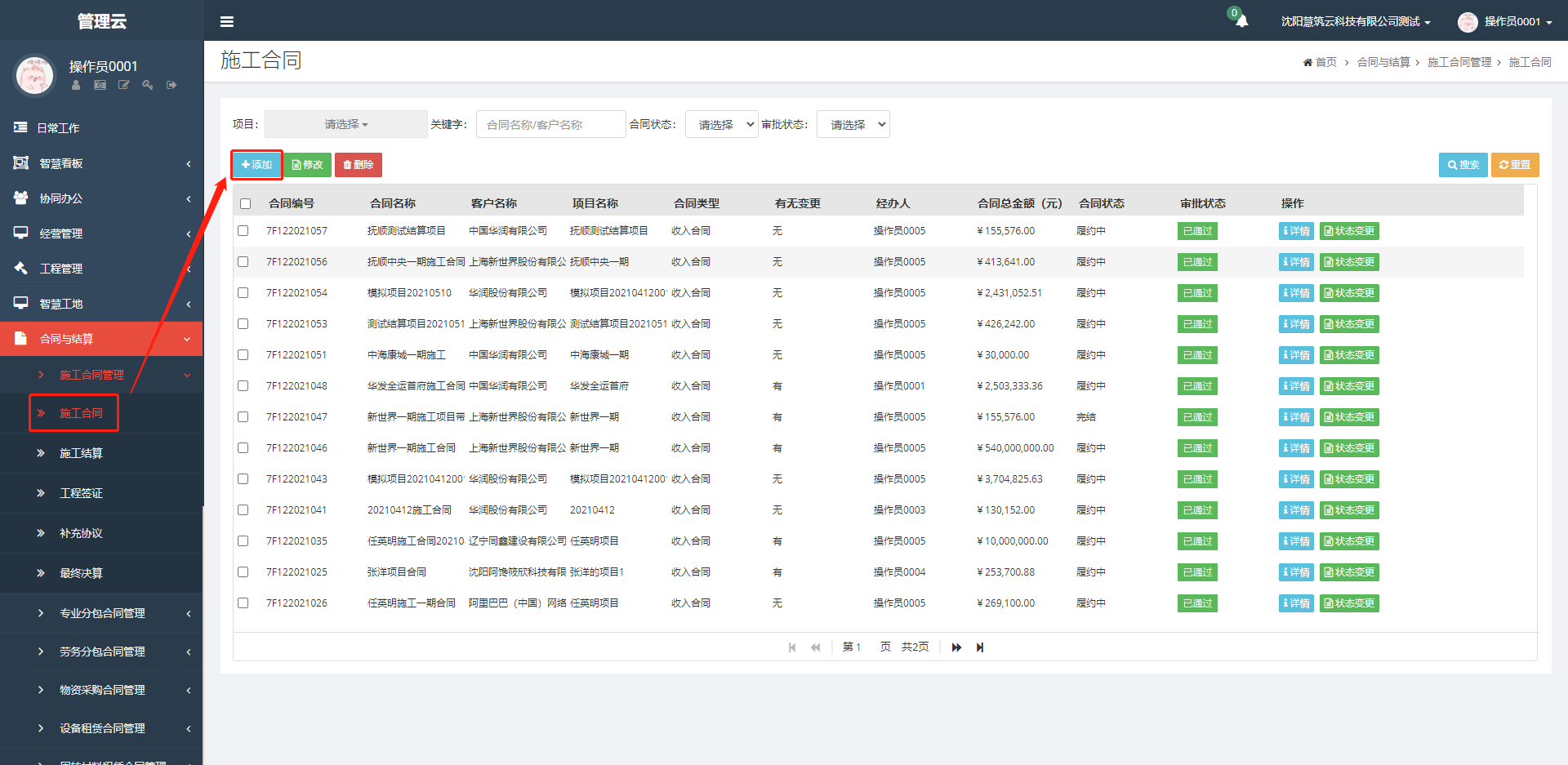Screen dimensions: 1568x765
Task: Click the key password icon in sidebar
Action: point(148,85)
